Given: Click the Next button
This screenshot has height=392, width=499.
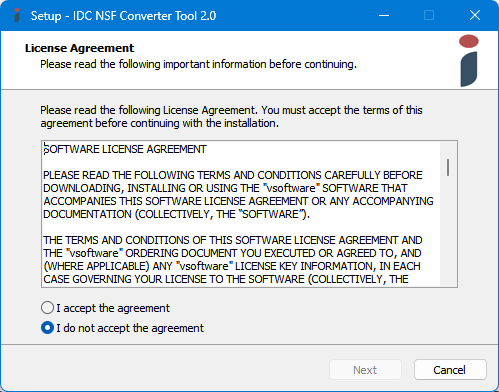Looking at the screenshot, I should tap(365, 370).
